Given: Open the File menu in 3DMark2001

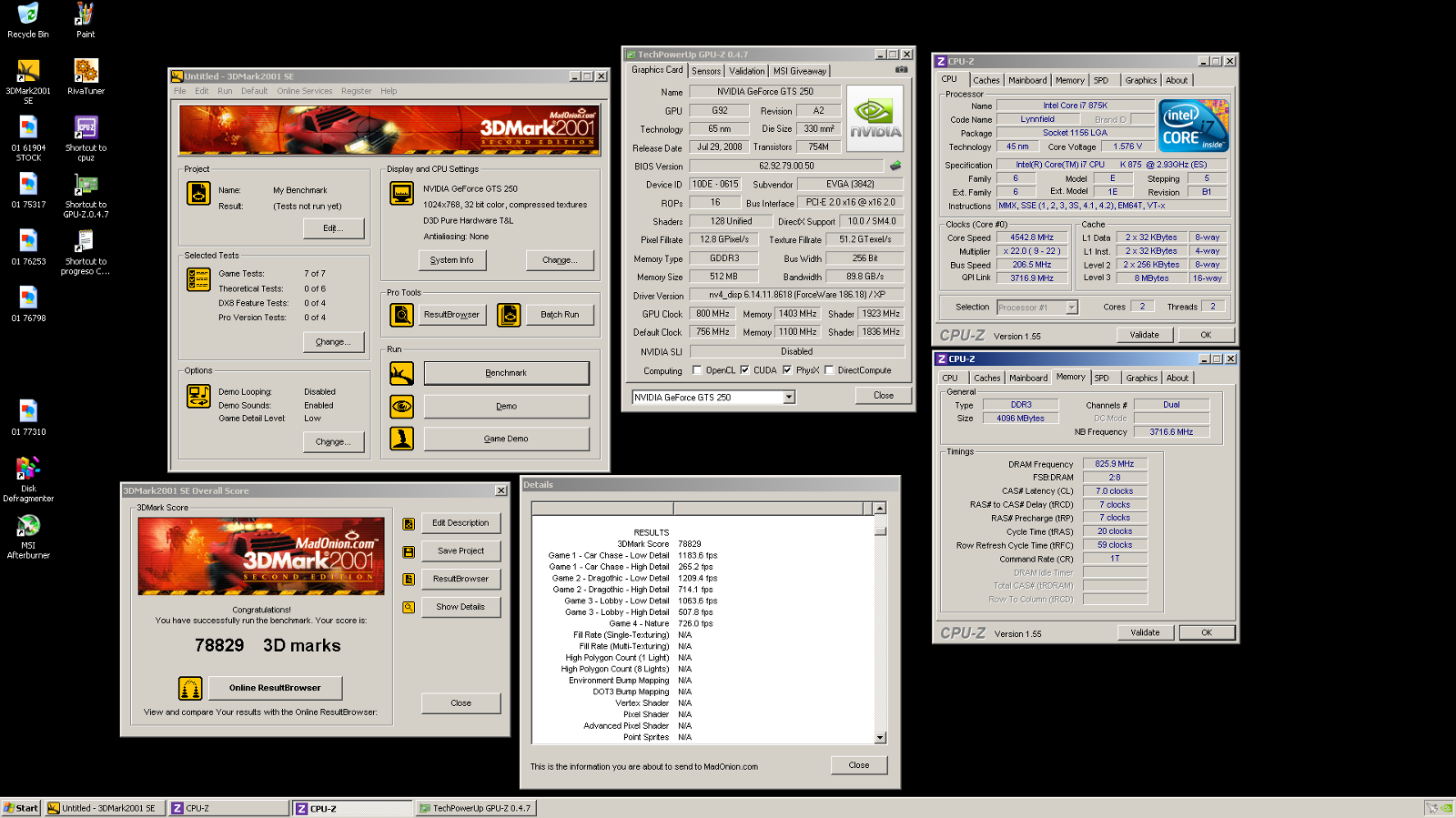Looking at the screenshot, I should tap(180, 91).
